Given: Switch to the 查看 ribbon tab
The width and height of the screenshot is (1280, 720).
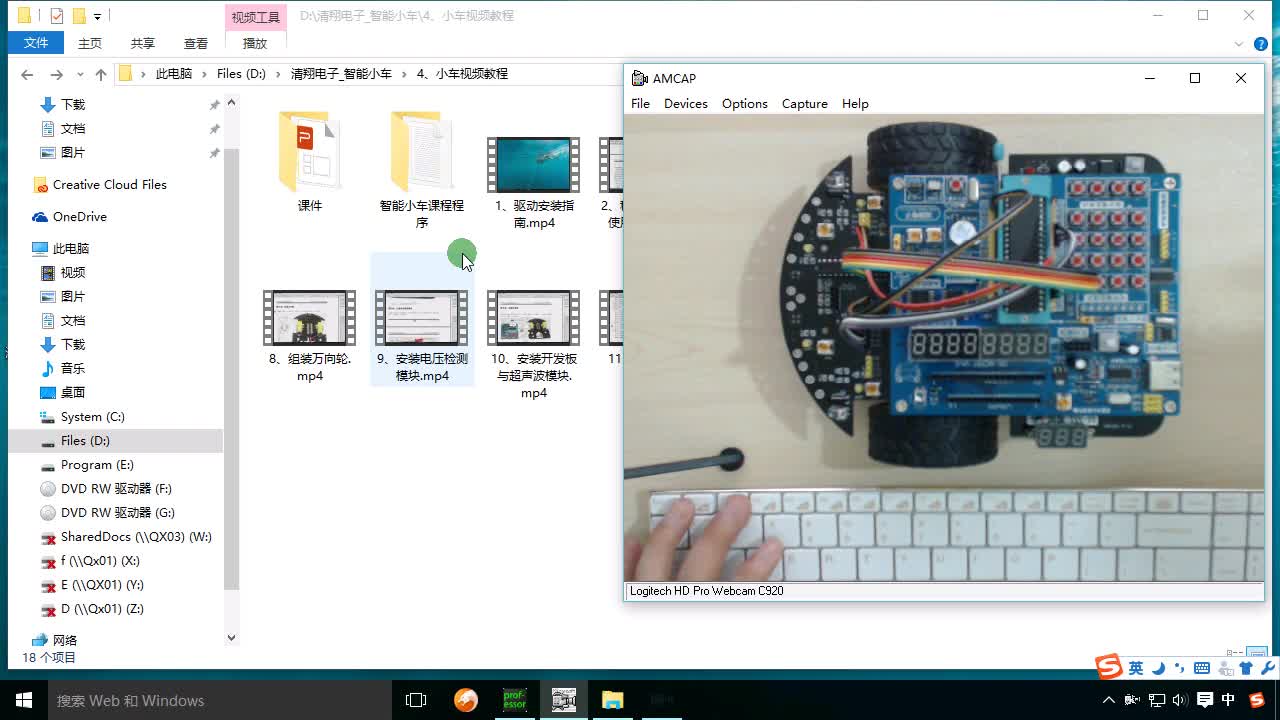Looking at the screenshot, I should pyautogui.click(x=196, y=43).
